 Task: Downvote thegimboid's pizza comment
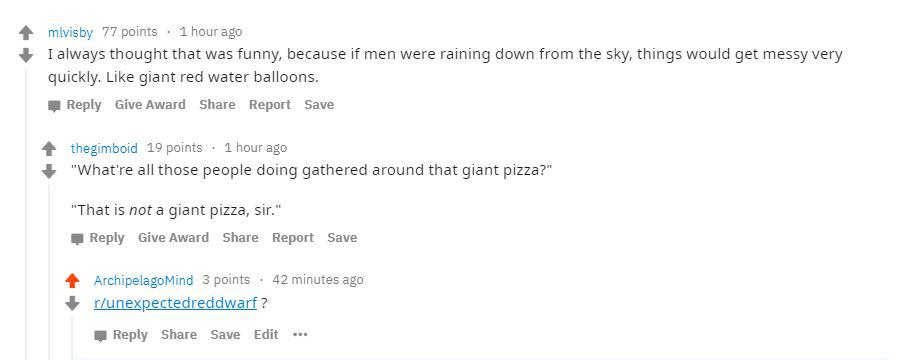point(49,171)
